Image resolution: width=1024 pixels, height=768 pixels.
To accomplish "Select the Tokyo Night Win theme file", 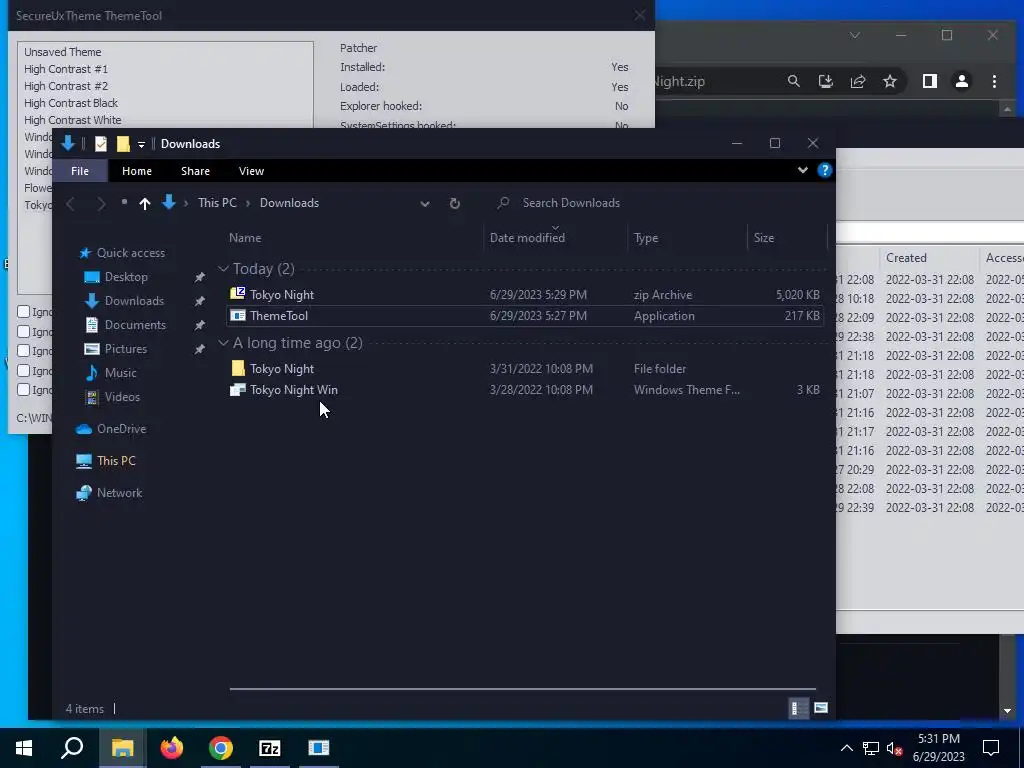I will [x=293, y=390].
